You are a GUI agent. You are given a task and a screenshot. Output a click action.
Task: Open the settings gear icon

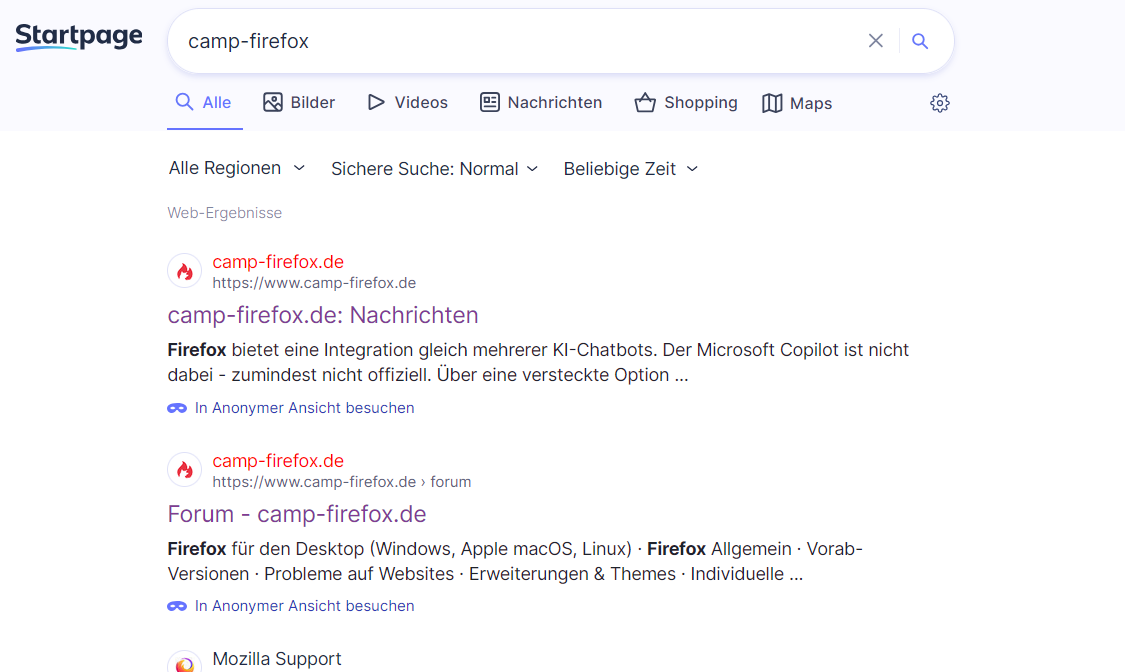939,103
